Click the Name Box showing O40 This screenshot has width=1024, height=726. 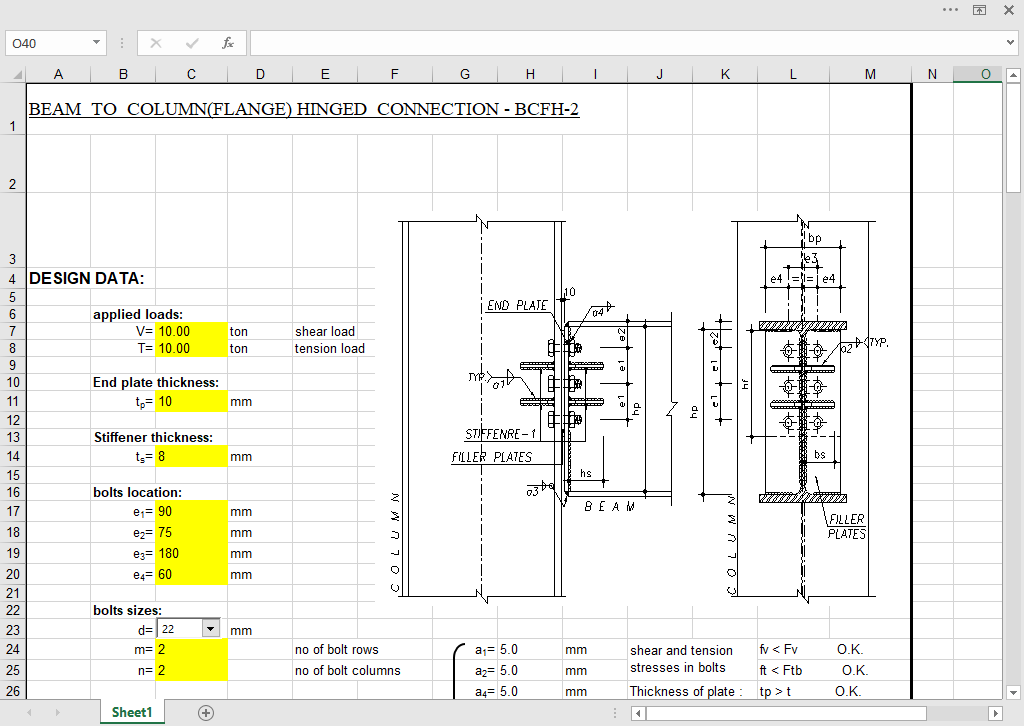pyautogui.click(x=49, y=43)
